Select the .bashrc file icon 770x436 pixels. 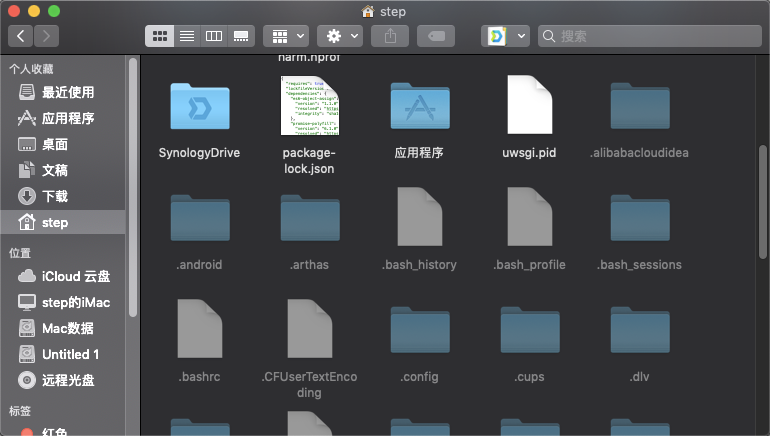click(x=200, y=328)
